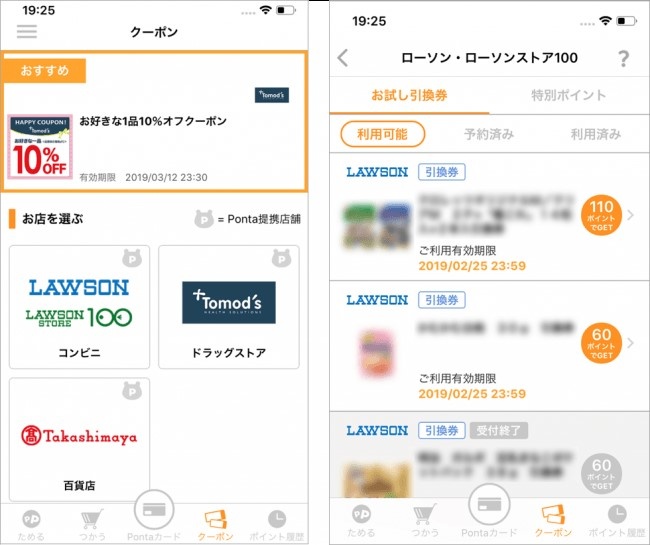
Task: Open the Lawson コンビニ store card
Action: click(79, 307)
